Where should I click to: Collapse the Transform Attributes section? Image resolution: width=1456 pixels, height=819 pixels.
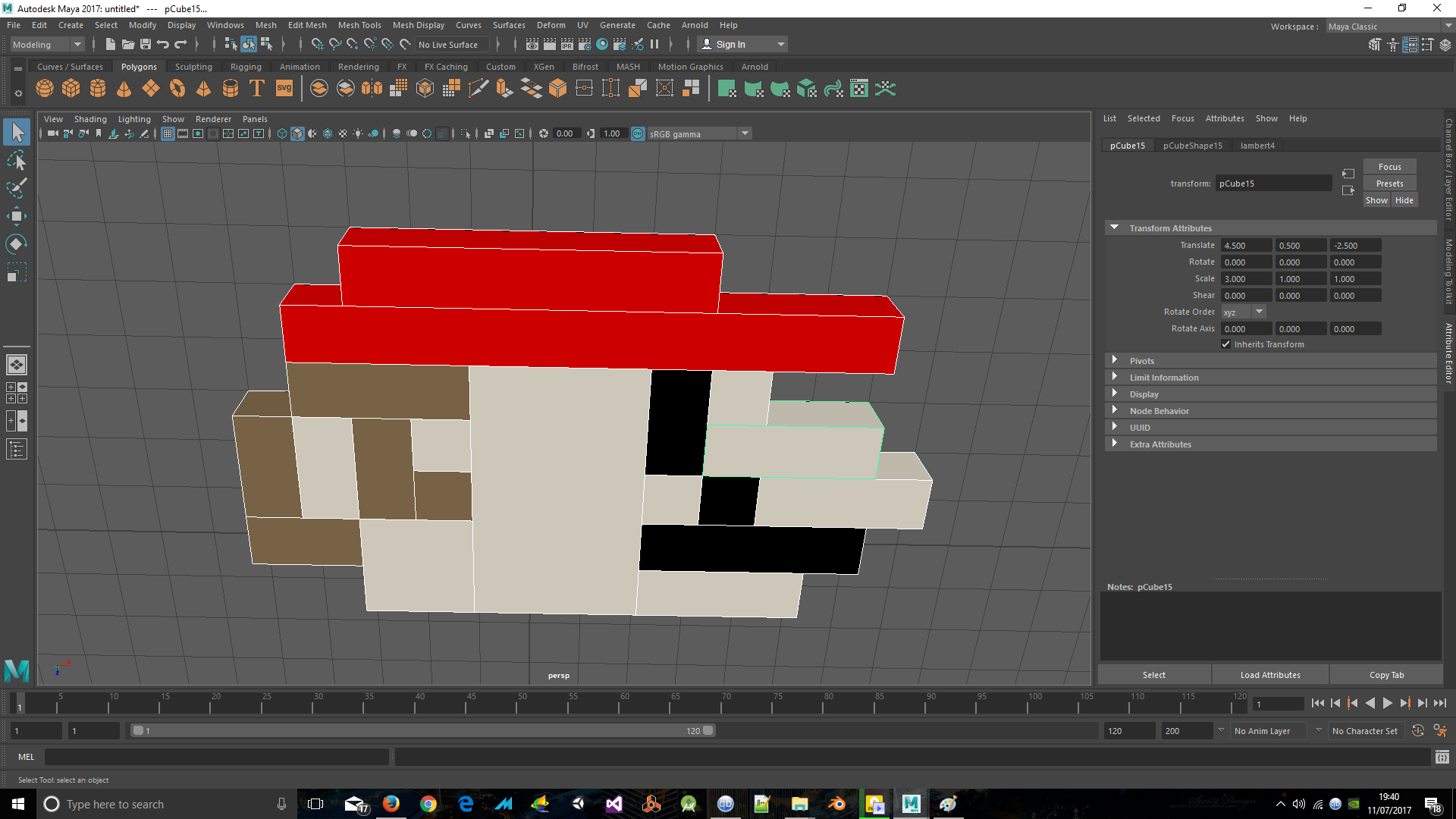1114,227
